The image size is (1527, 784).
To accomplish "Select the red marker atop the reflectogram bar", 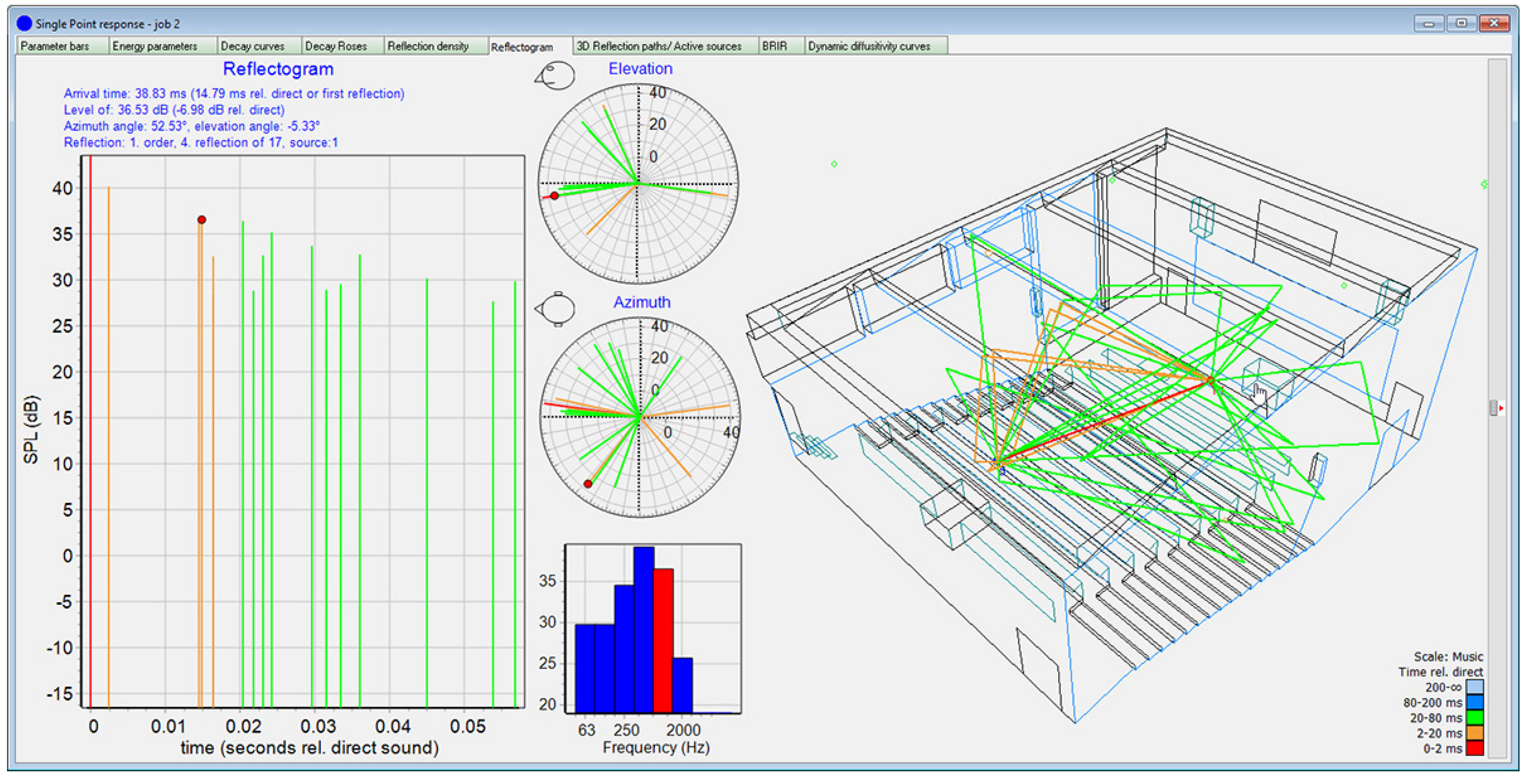I will pos(202,220).
